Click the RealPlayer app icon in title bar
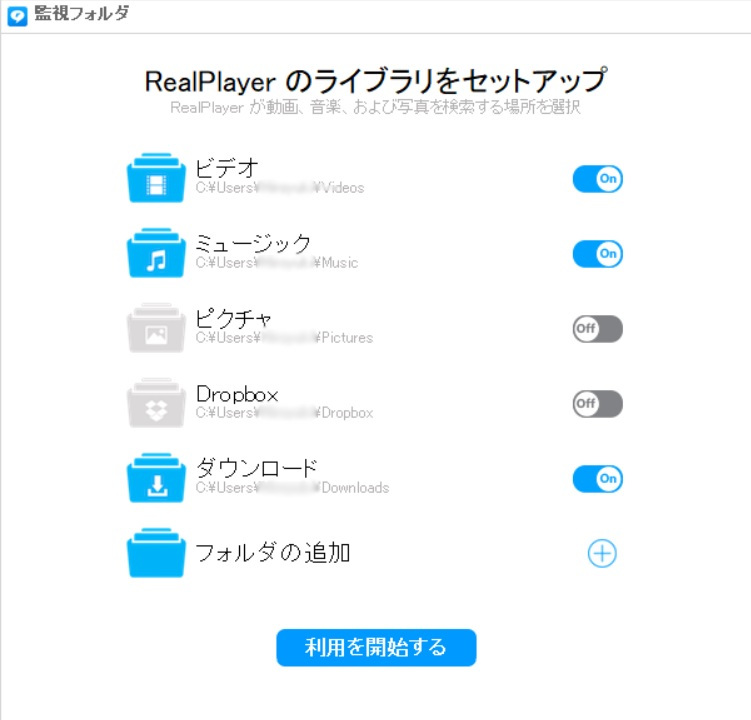Viewport: 751px width, 720px height. click(x=17, y=16)
